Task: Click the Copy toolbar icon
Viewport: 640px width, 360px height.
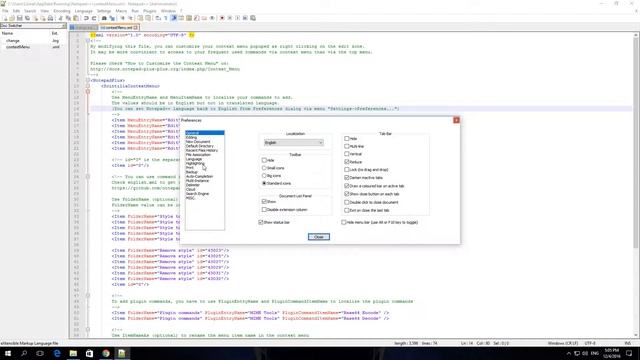Action: tap(68, 18)
